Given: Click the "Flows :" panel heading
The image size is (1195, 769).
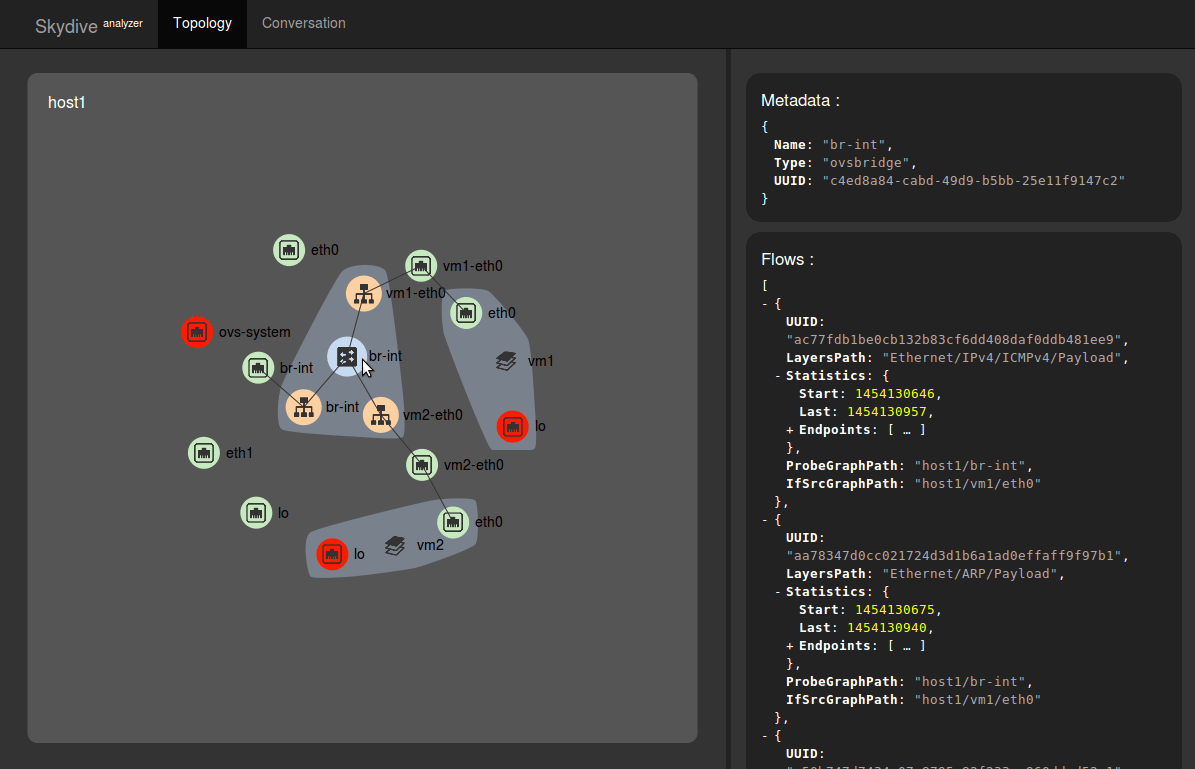Looking at the screenshot, I should tap(787, 260).
